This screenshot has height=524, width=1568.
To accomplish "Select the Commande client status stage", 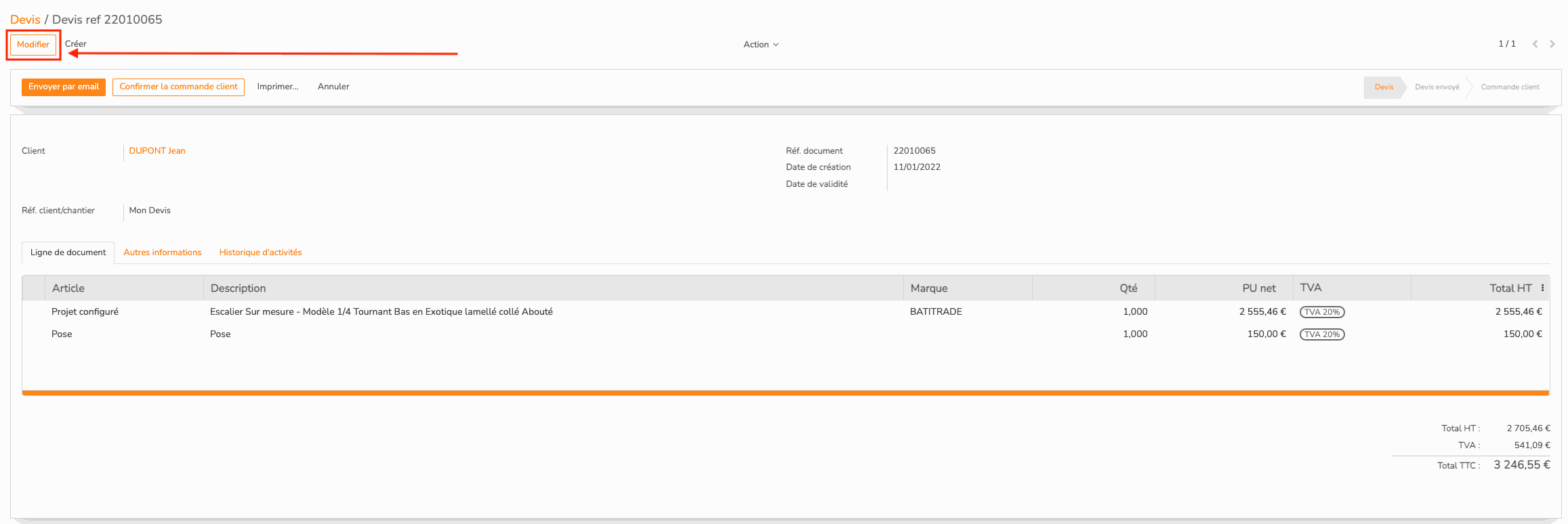I will pyautogui.click(x=1510, y=87).
